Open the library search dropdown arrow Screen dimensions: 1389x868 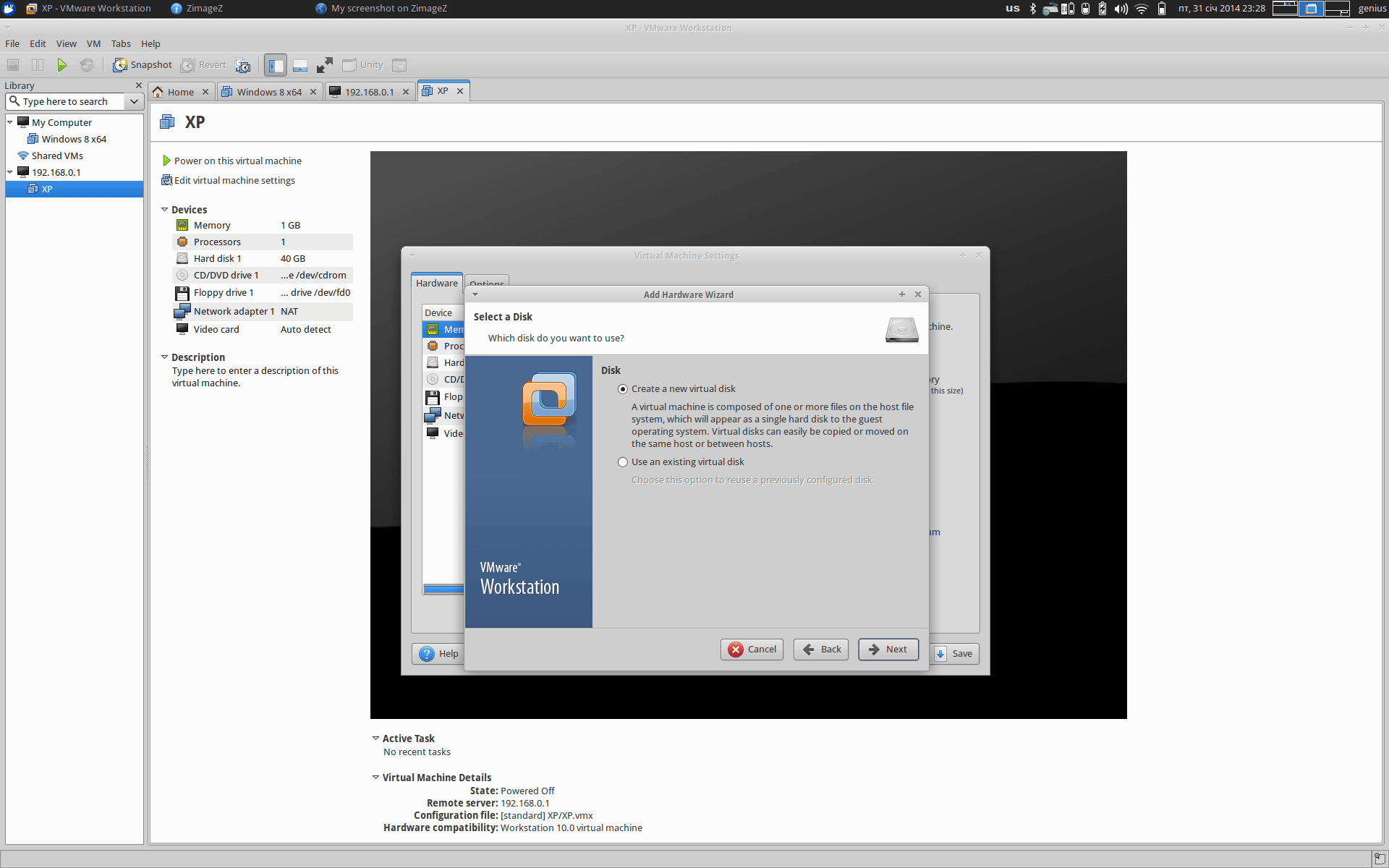(x=134, y=101)
